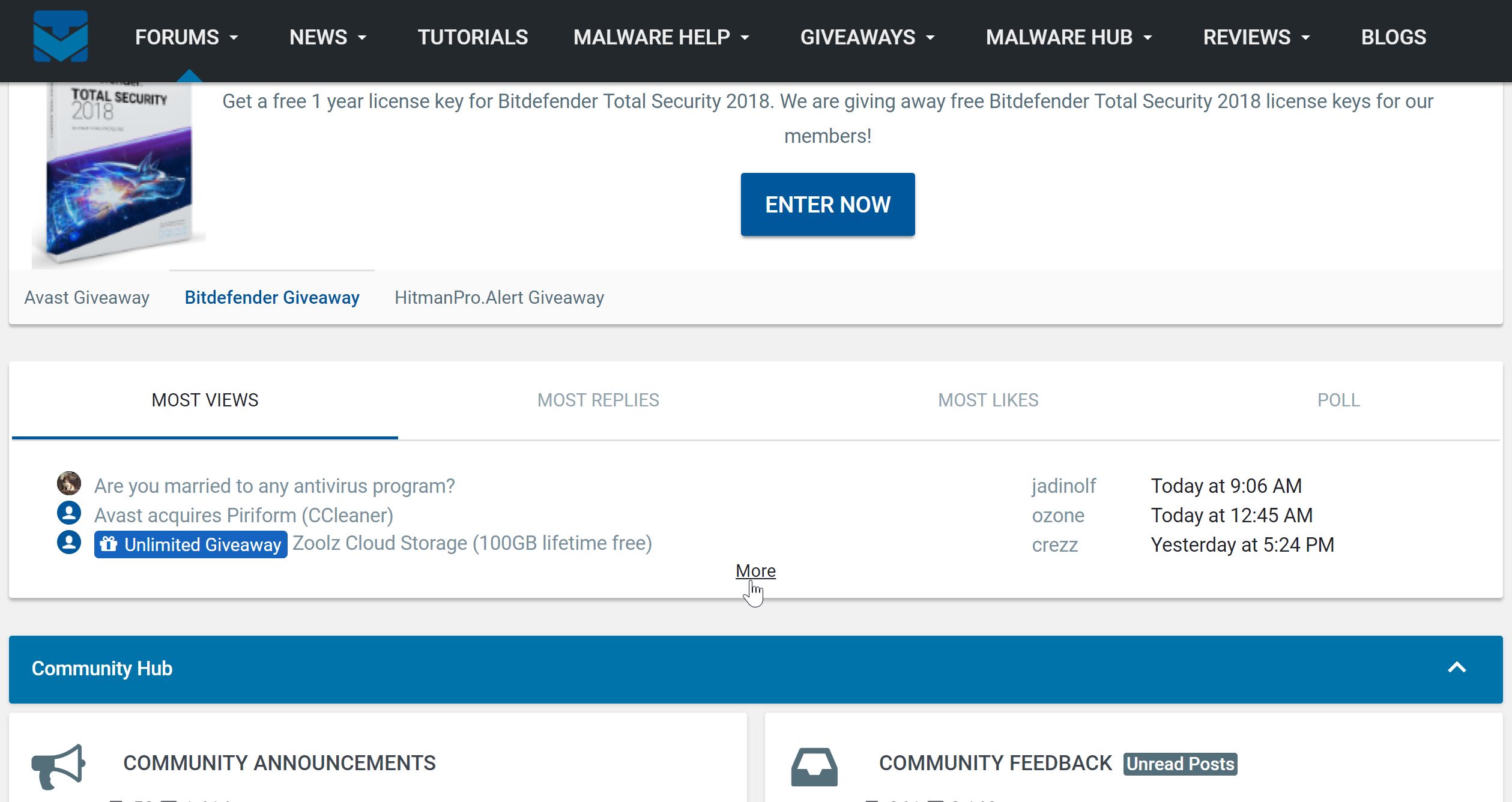Collapse the Community Hub section
Viewport: 1512px width, 802px height.
(x=1457, y=668)
